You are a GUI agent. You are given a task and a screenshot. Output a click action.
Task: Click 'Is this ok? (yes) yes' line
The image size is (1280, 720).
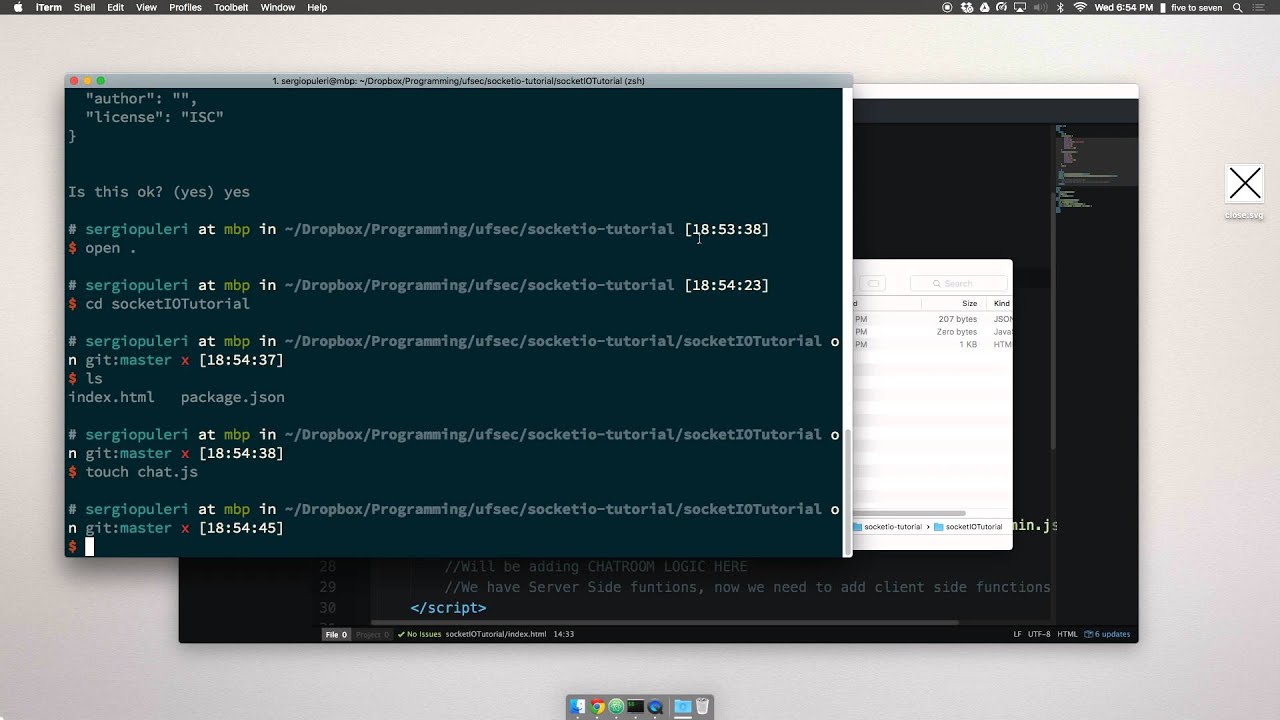159,191
